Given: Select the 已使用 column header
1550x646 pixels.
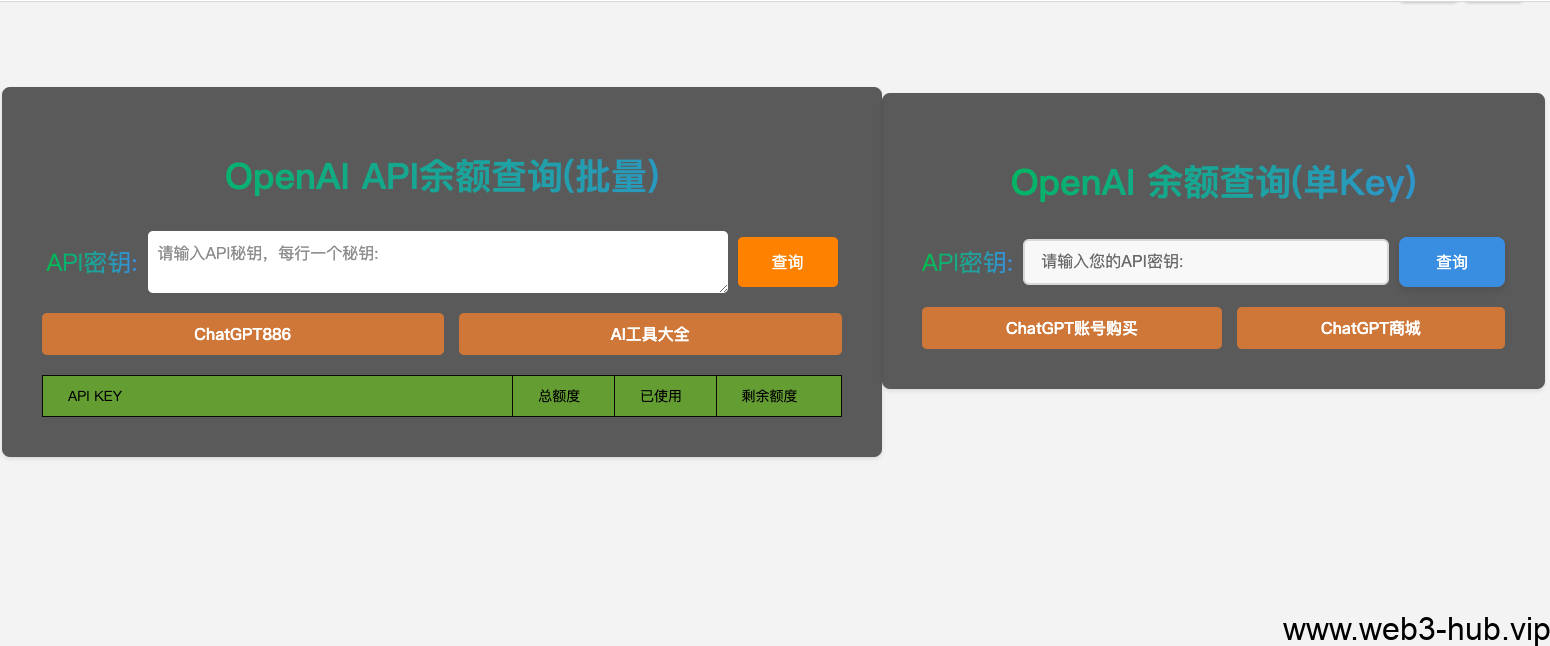Looking at the screenshot, I should point(665,395).
